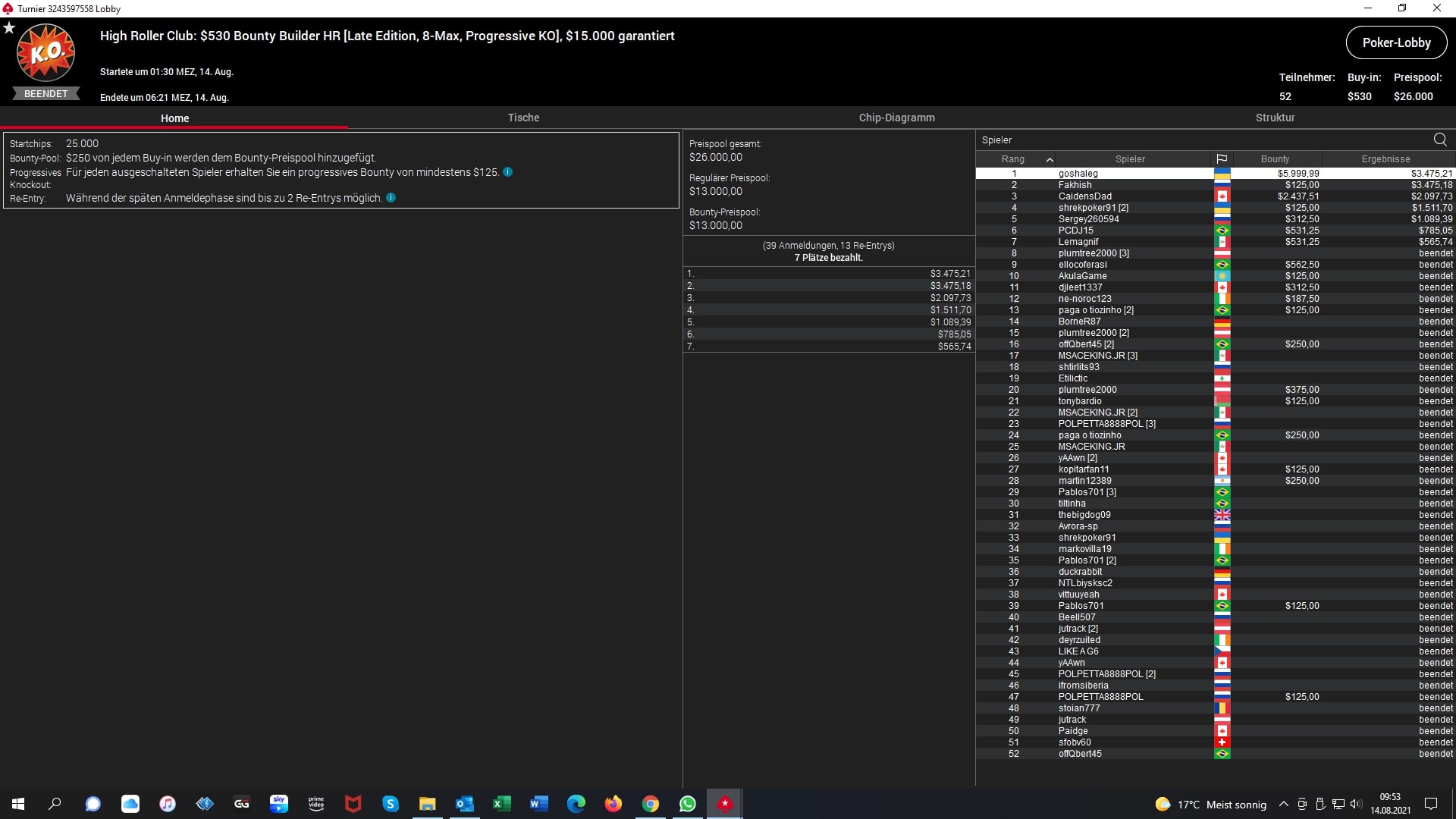1456x819 pixels.
Task: Click the Poker-Lobby button
Action: click(1396, 42)
